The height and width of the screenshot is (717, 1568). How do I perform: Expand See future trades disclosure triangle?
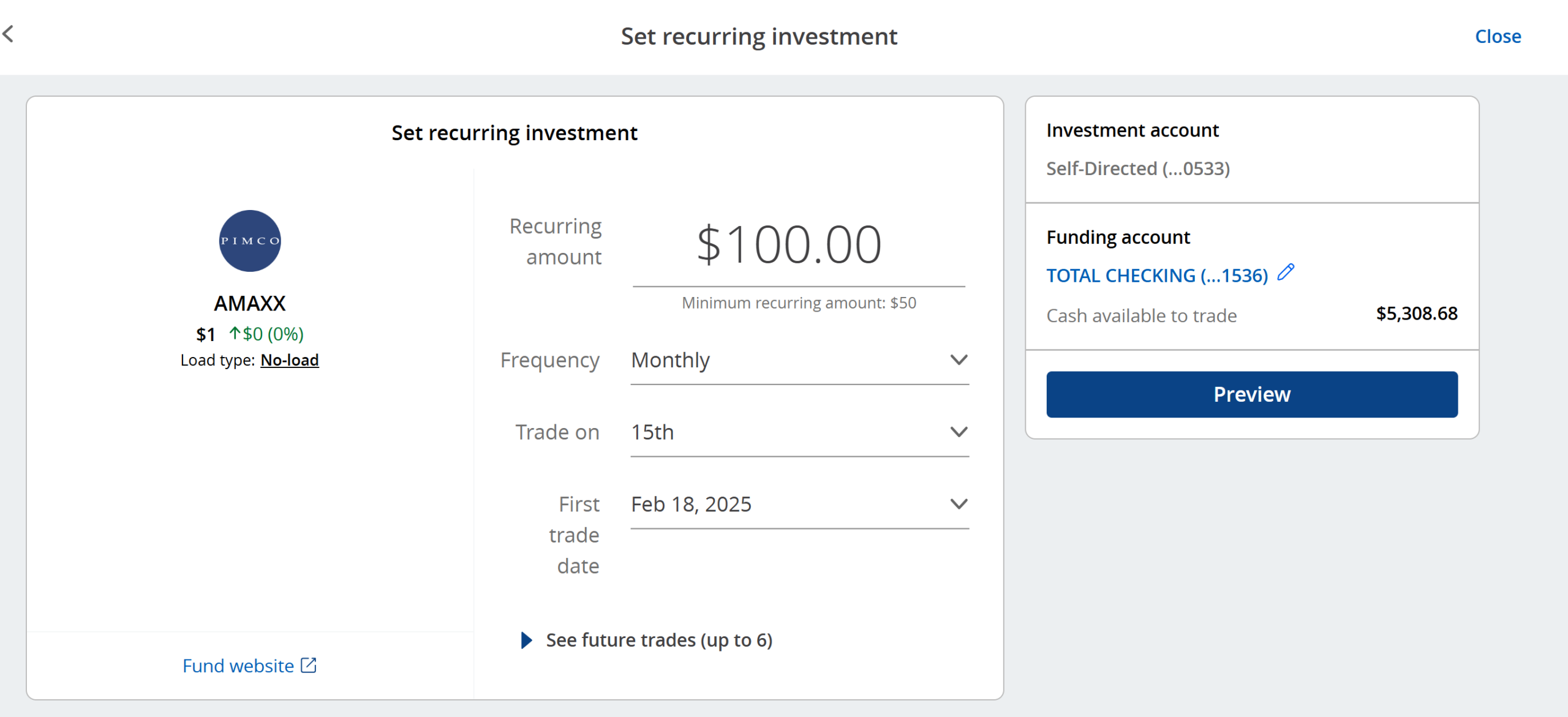526,640
